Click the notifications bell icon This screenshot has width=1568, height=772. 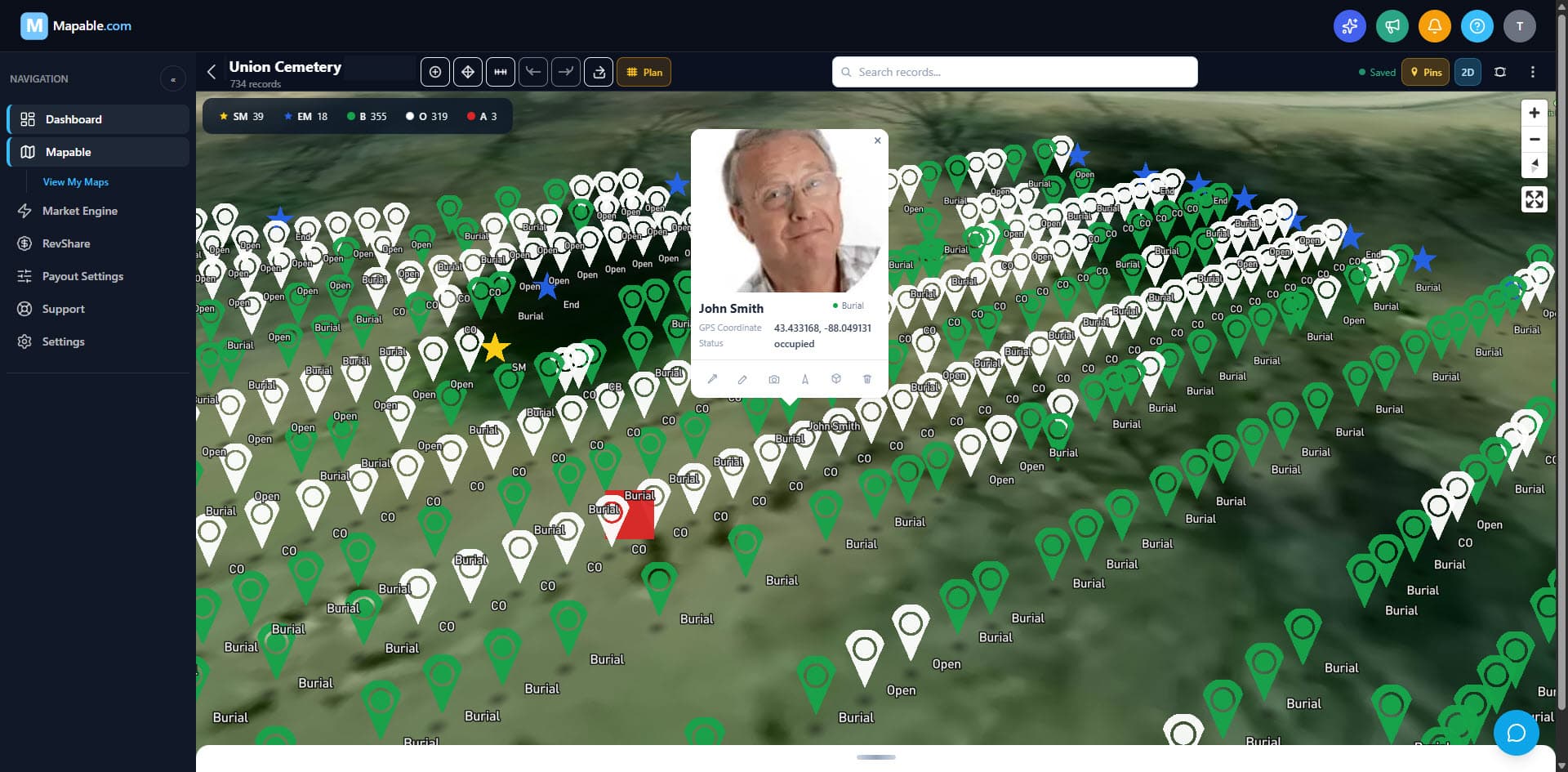tap(1435, 25)
